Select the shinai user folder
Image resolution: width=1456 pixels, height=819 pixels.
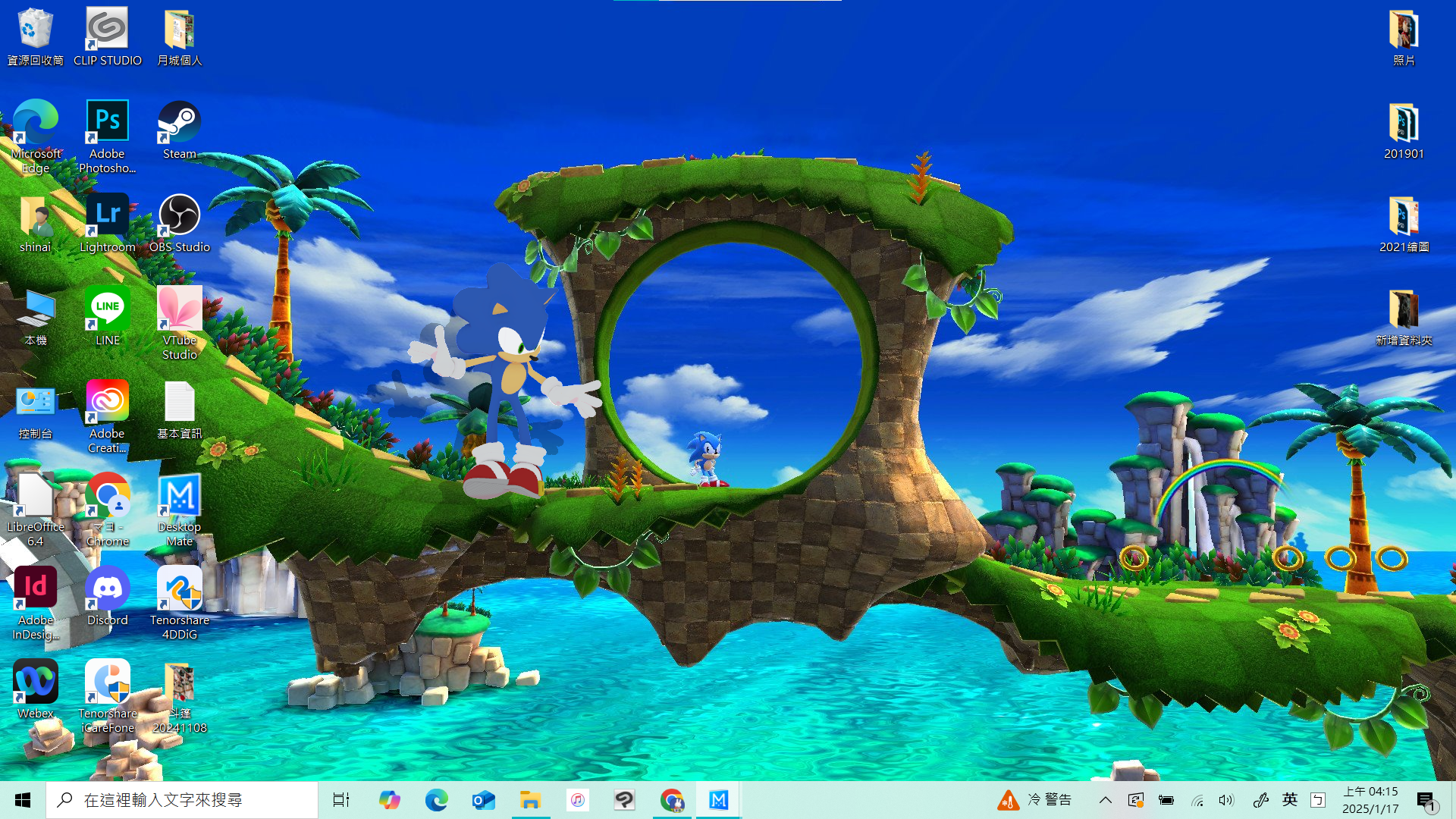(x=35, y=224)
